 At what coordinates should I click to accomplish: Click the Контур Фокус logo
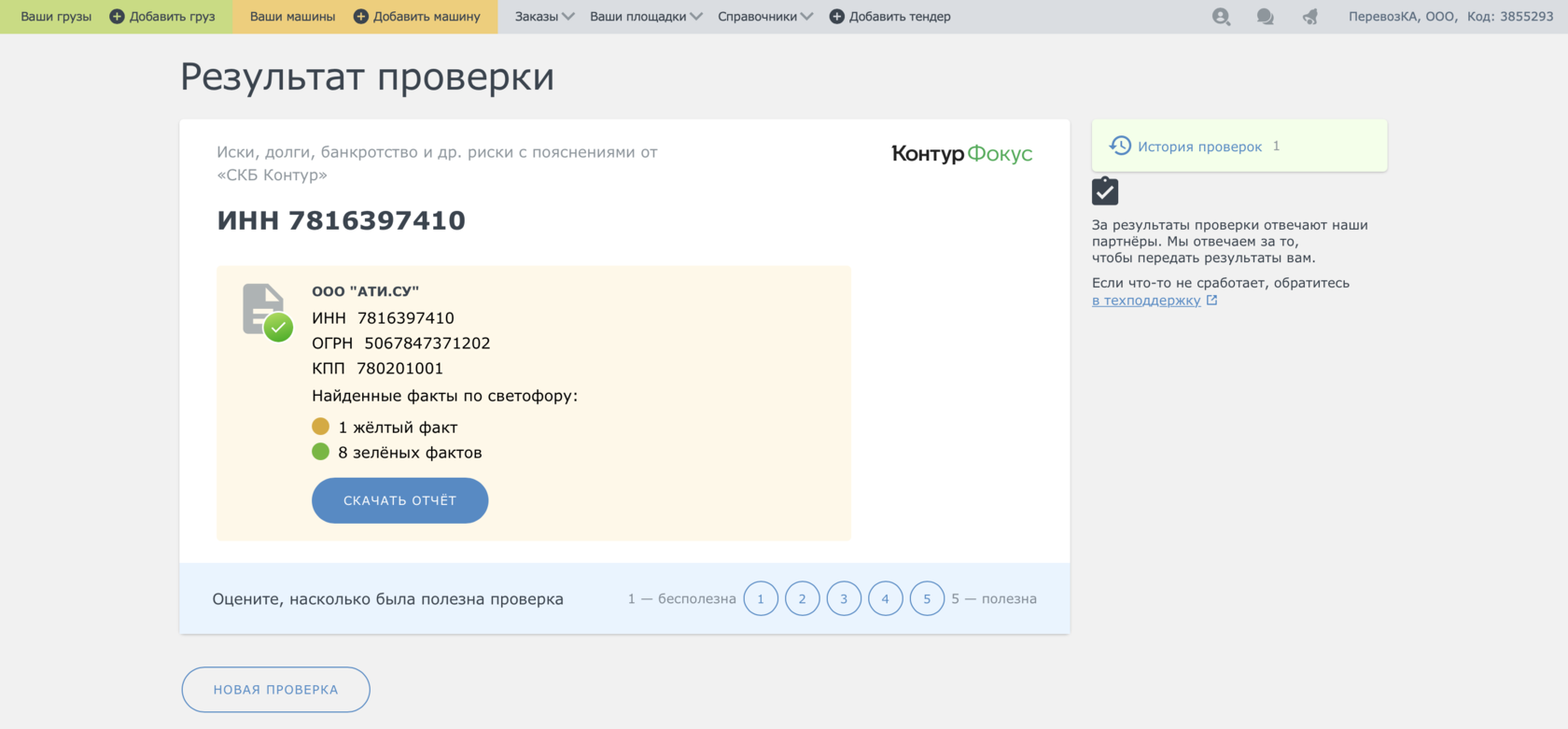(962, 154)
